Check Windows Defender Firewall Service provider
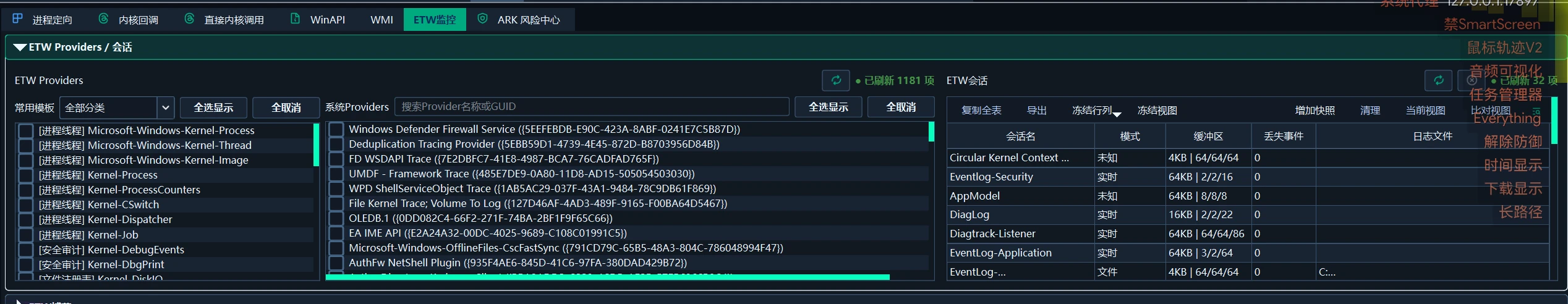This screenshot has height=304, width=1568. pos(336,129)
